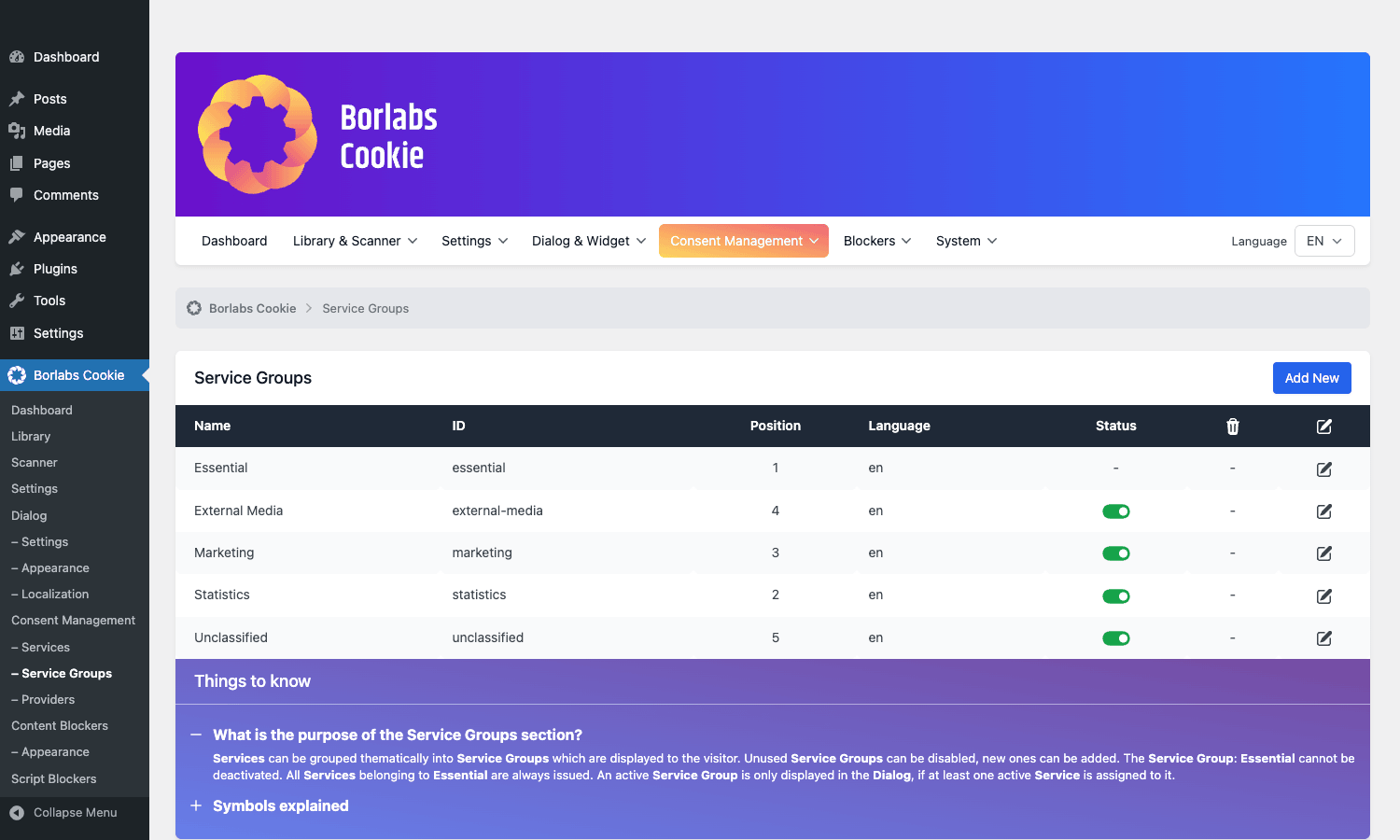Click Borlabs Cookie breadcrumb link
This screenshot has height=840, width=1400.
[x=252, y=308]
